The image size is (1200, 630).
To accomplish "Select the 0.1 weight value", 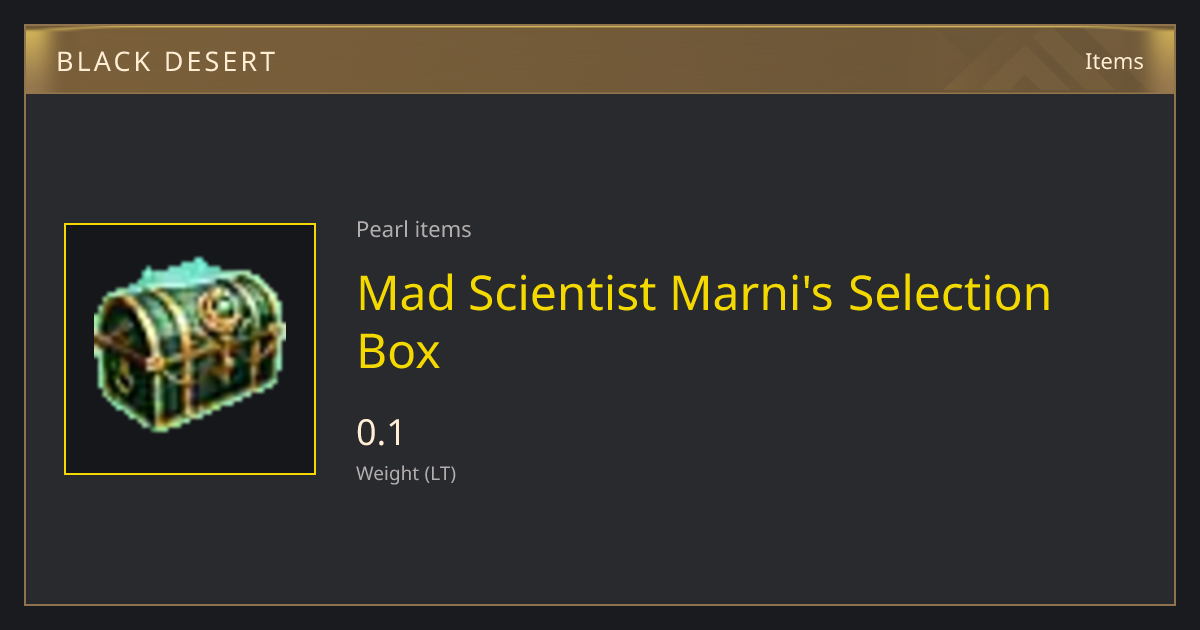I will coord(380,433).
